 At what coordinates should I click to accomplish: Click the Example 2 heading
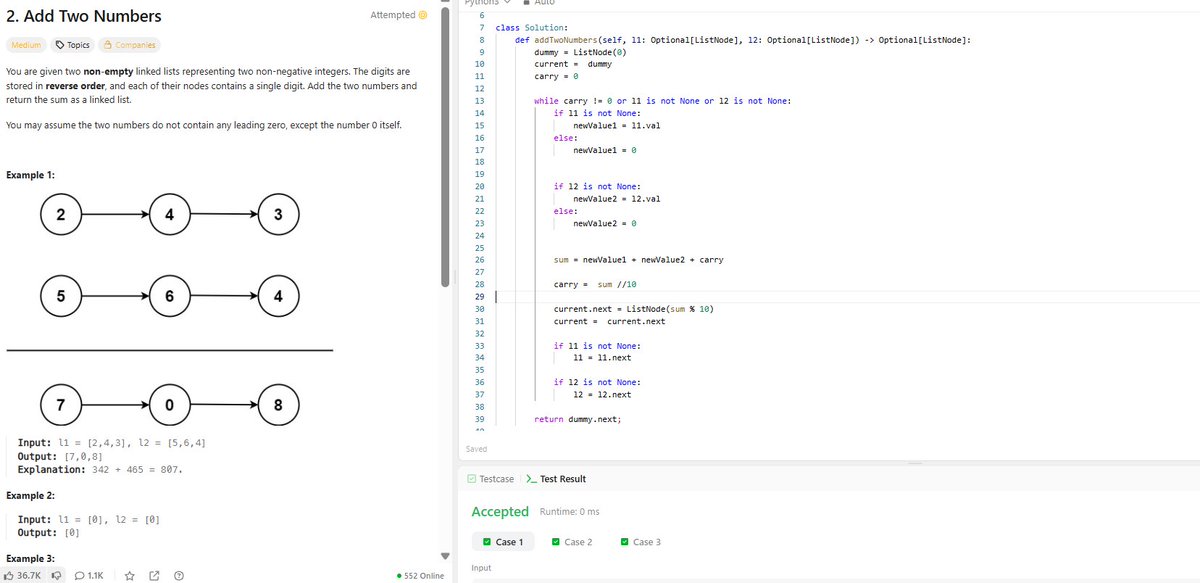point(30,496)
